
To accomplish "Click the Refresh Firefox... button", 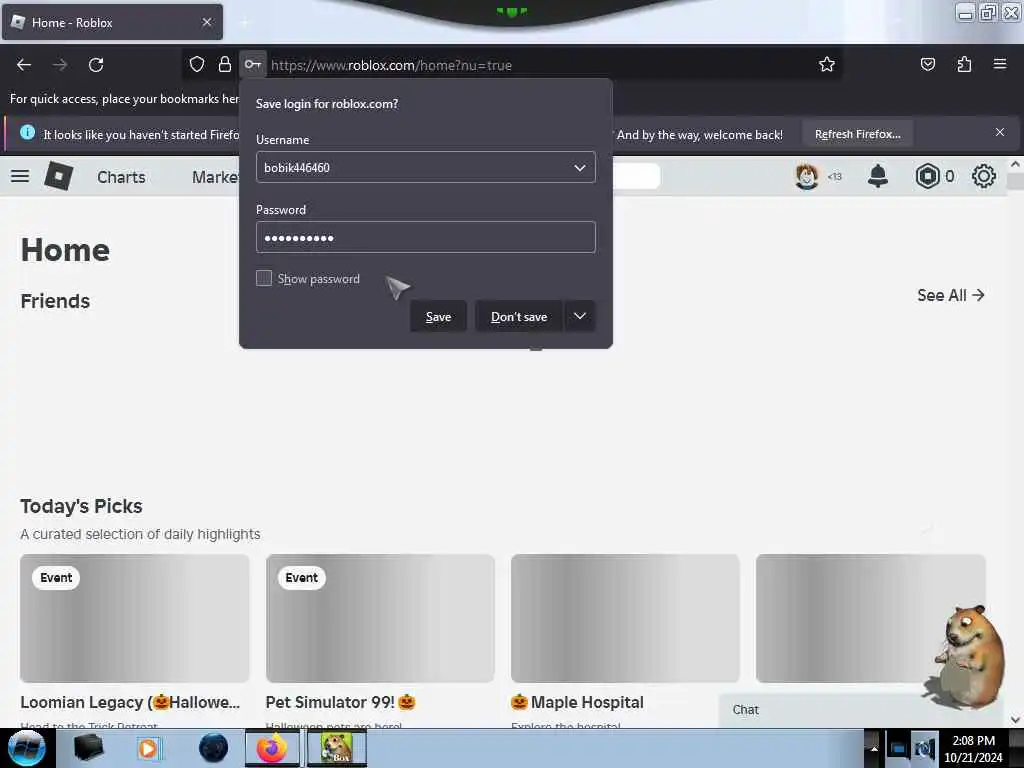I will 857,134.
